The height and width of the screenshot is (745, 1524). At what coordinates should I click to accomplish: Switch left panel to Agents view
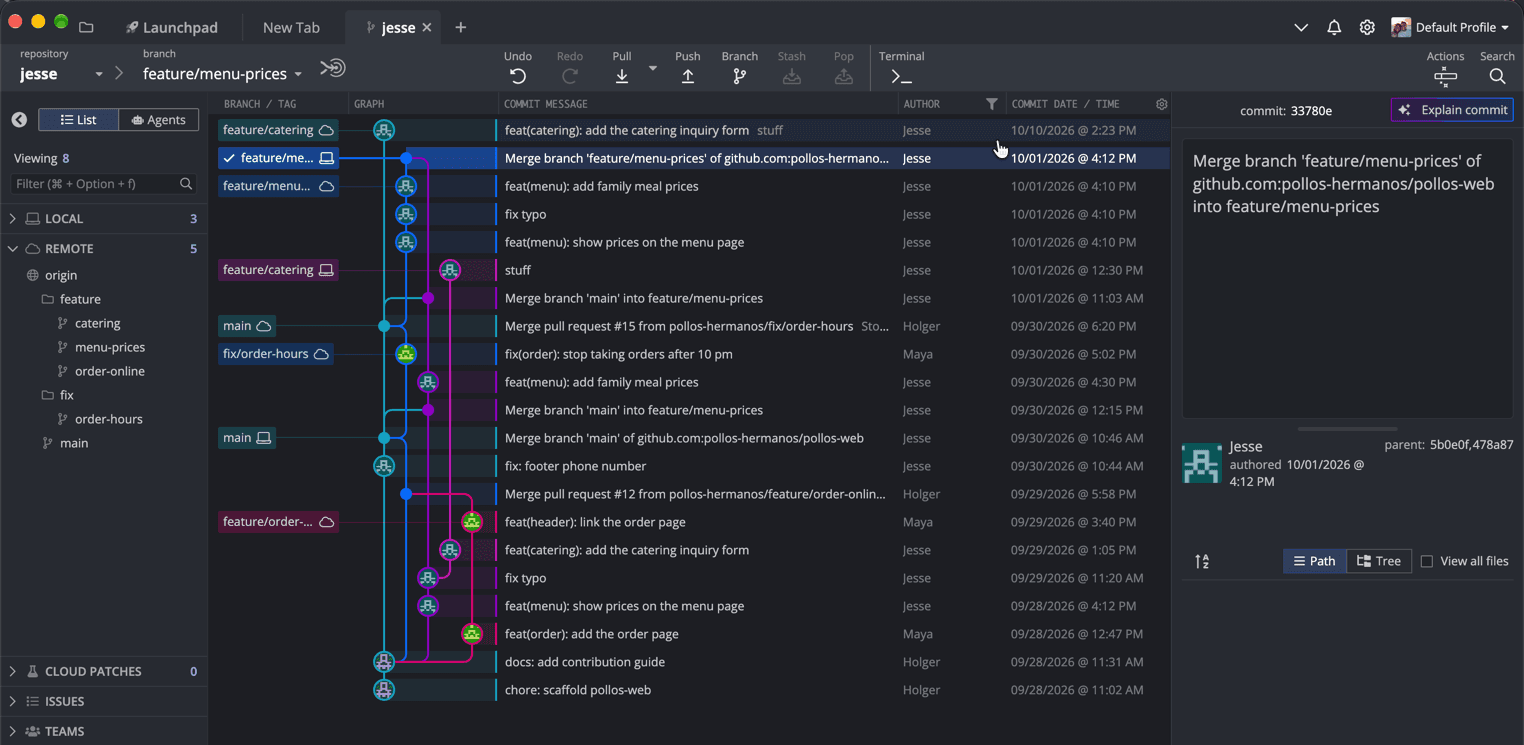click(158, 120)
